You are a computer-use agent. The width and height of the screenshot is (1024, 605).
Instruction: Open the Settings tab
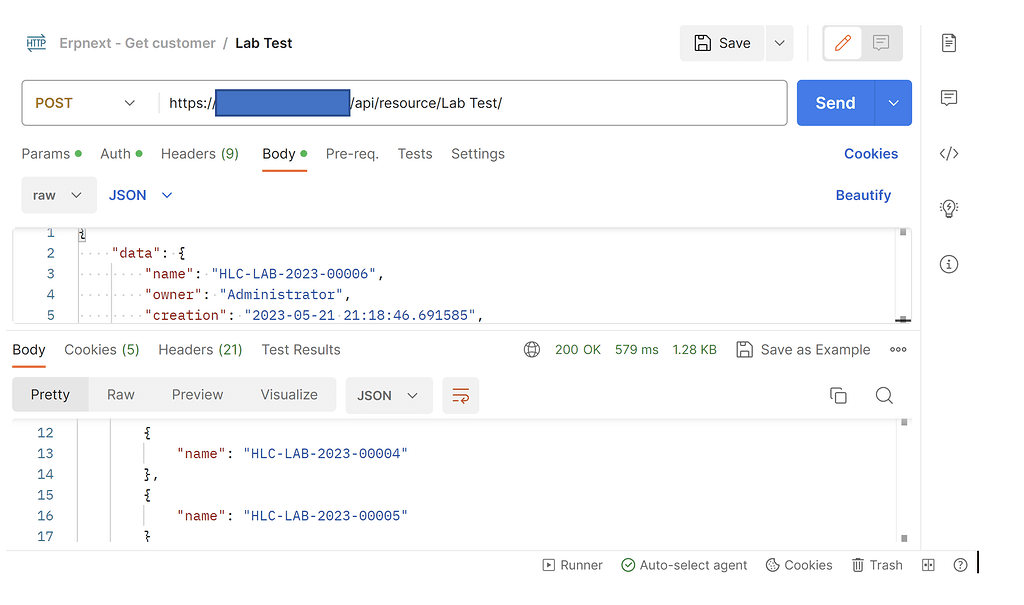point(478,154)
